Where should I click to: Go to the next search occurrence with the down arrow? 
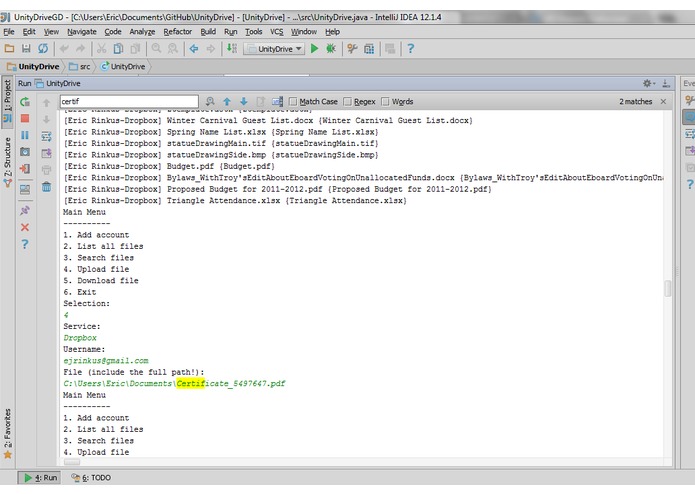pyautogui.click(x=243, y=101)
